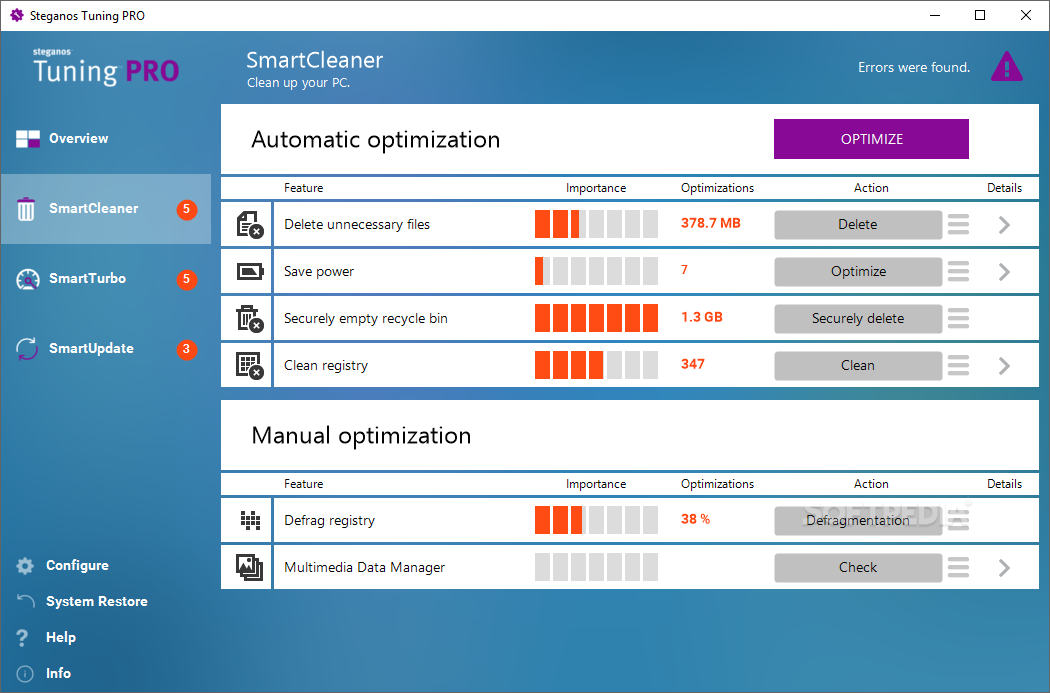The height and width of the screenshot is (693, 1050).
Task: Click the 378.7 MB optimization value
Action: point(710,223)
